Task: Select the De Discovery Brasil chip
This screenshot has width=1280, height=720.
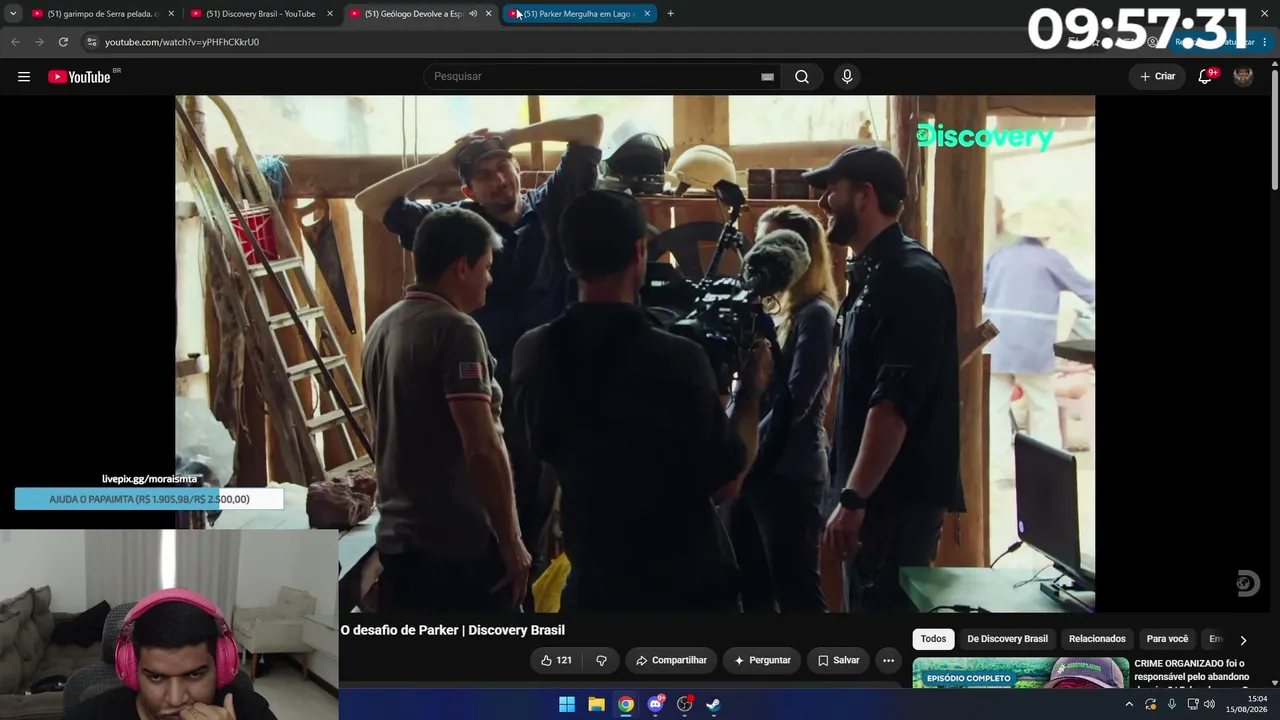Action: (x=1007, y=639)
